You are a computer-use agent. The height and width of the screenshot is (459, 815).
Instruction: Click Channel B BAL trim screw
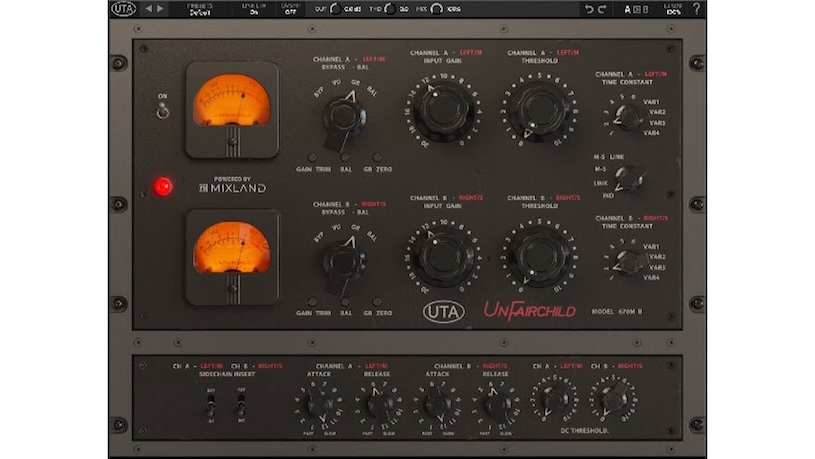pos(345,302)
